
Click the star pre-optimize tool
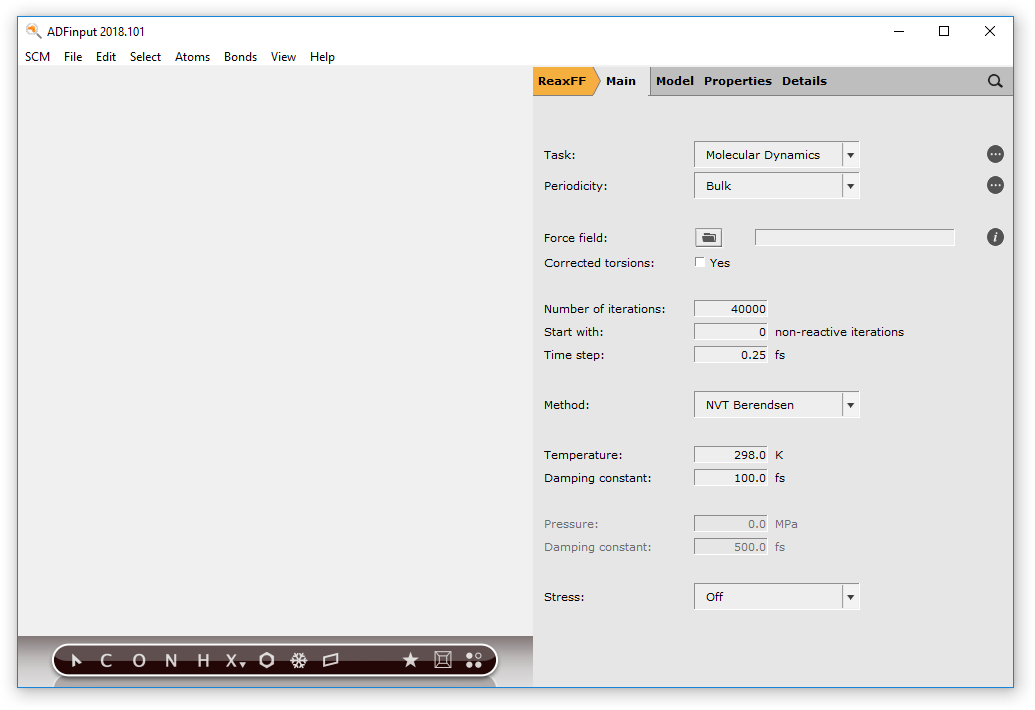click(410, 660)
